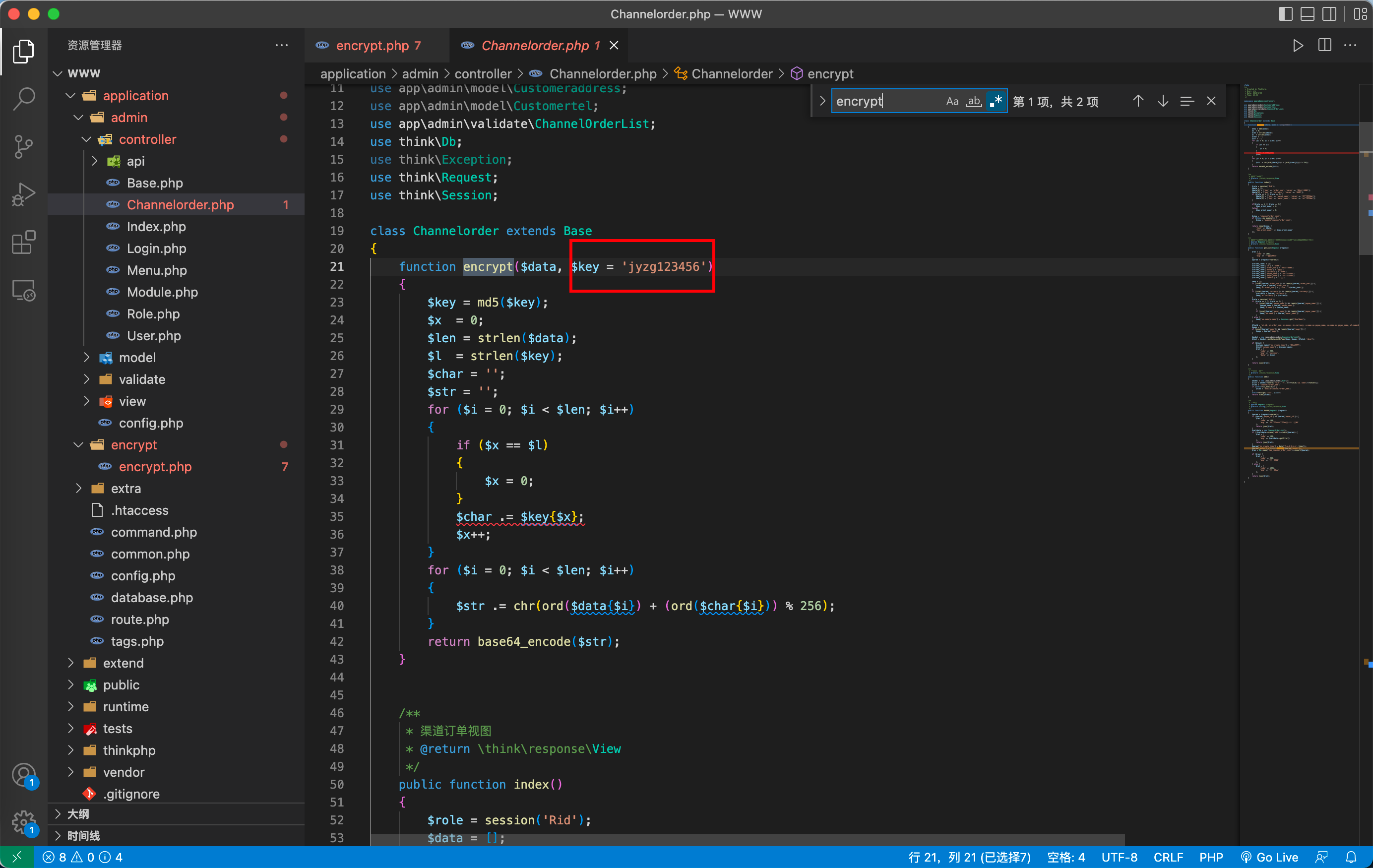Open Login.php in the file tree
The width and height of the screenshot is (1373, 868).
tap(156, 248)
